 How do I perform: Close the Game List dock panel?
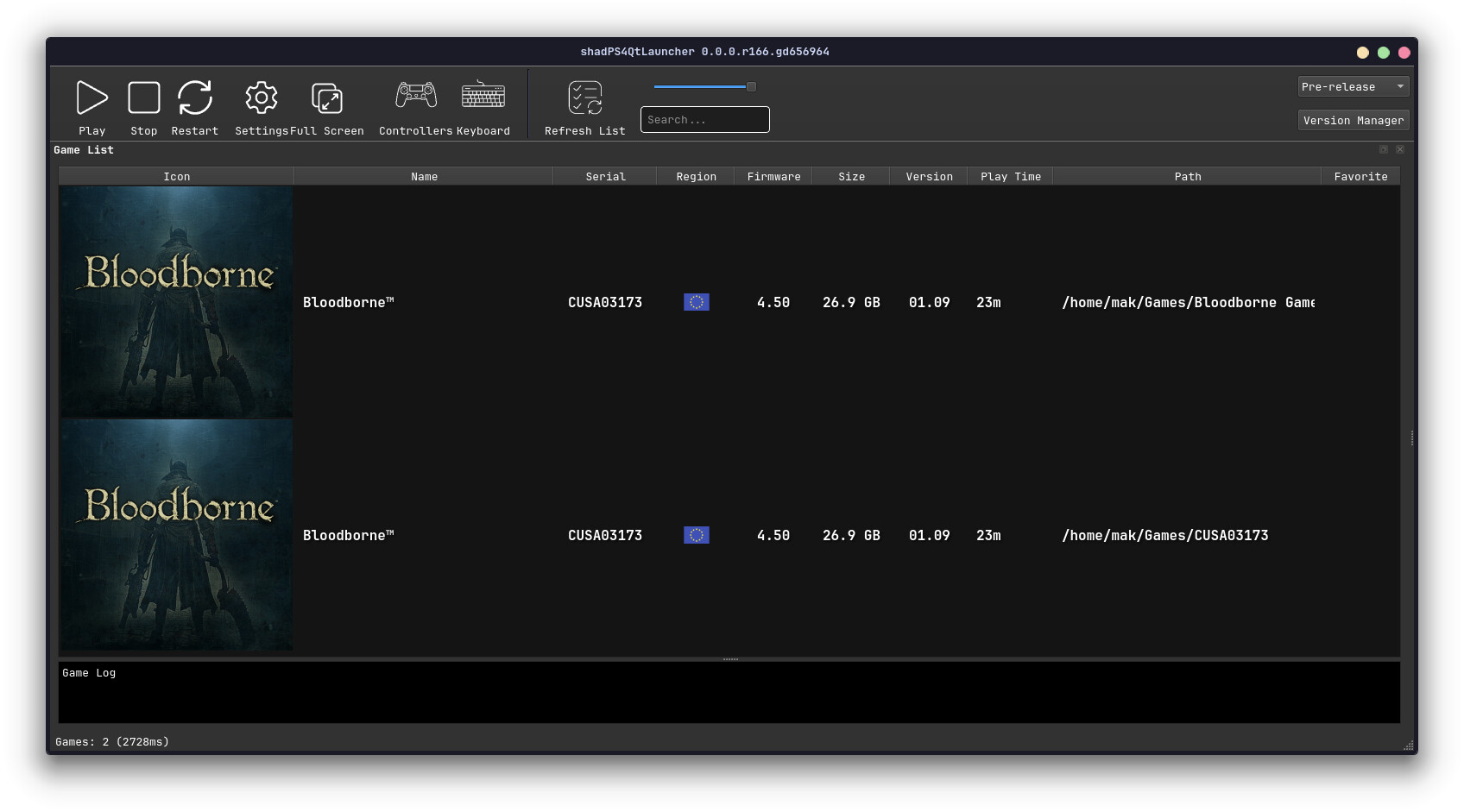click(1400, 150)
